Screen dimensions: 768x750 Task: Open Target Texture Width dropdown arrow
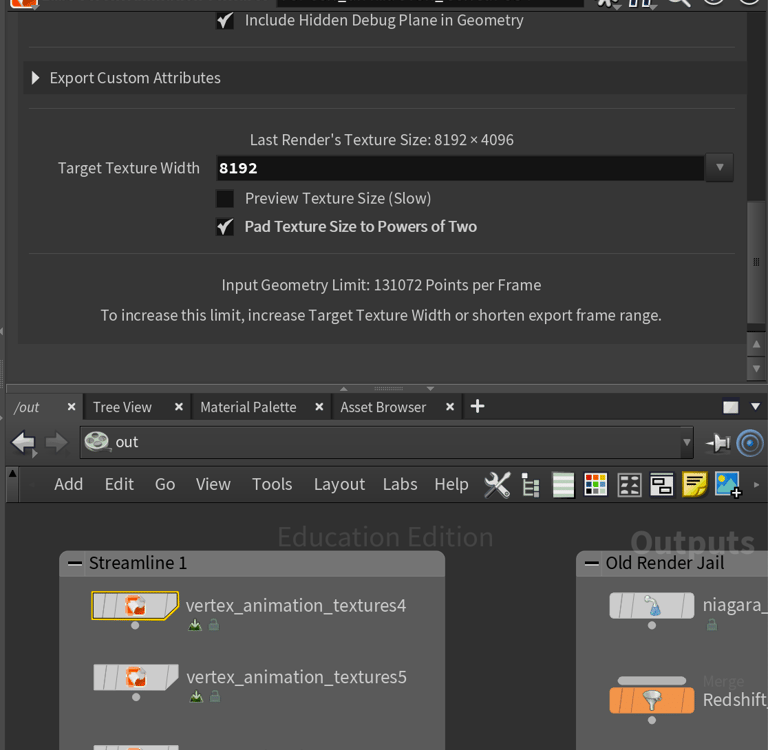pyautogui.click(x=719, y=168)
